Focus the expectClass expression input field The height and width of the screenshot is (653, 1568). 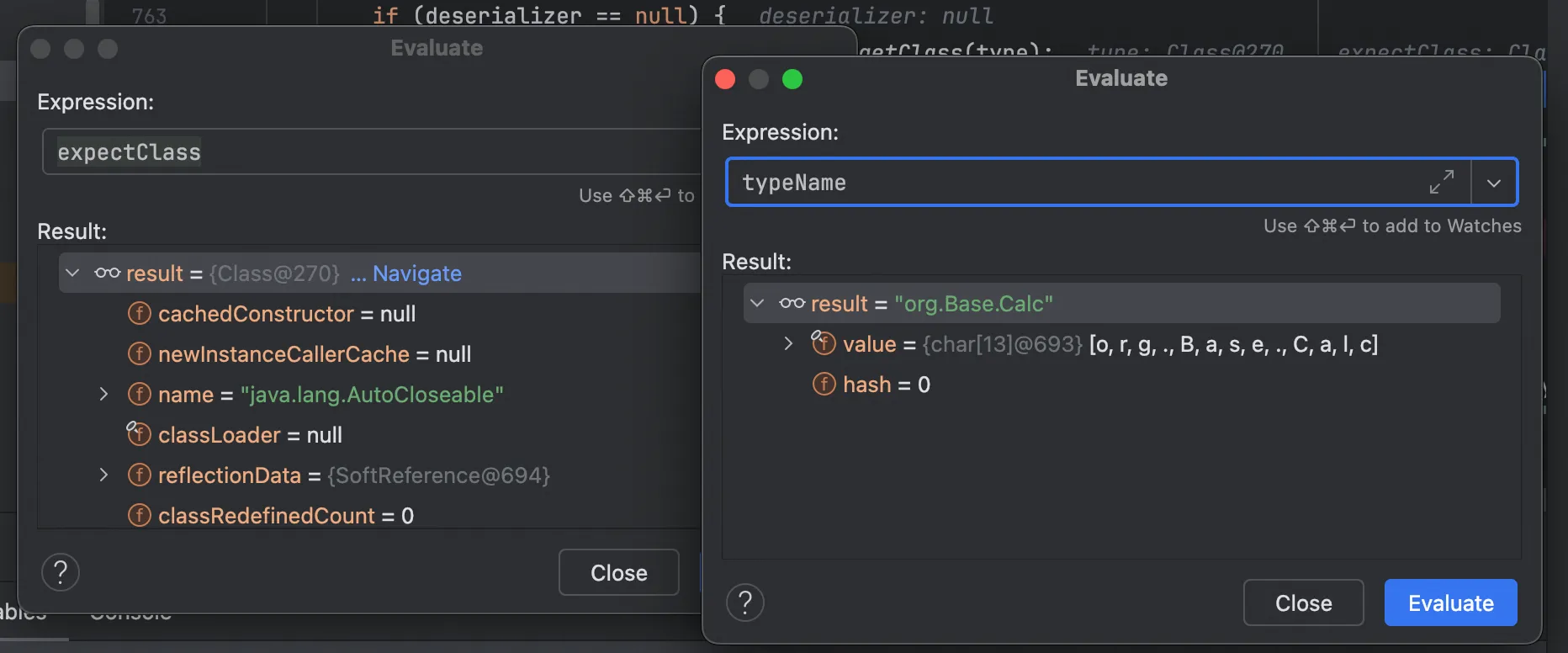tap(370, 152)
